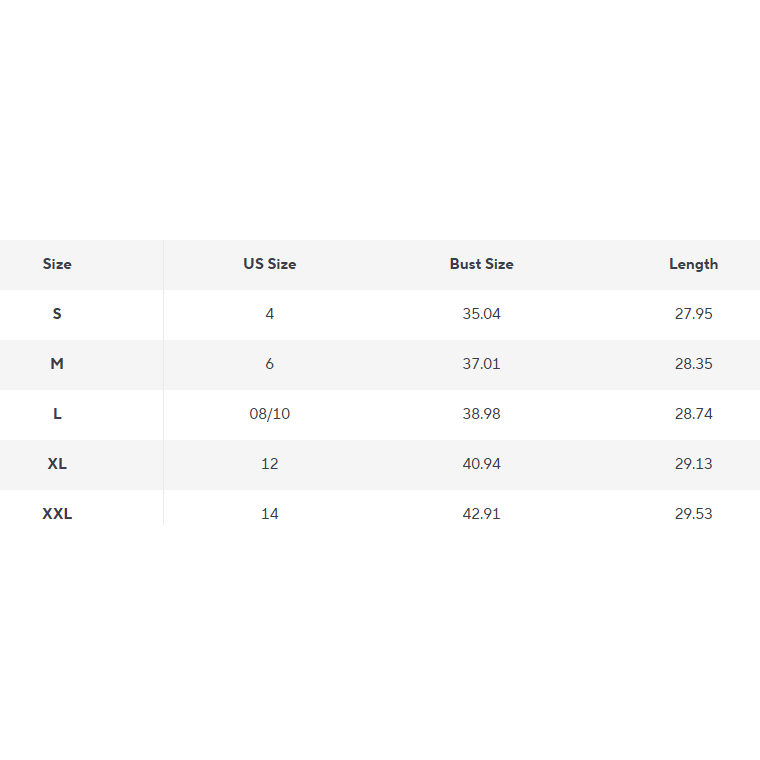Click US size value 08/10
Viewport: 760px width, 760px height.
point(269,414)
